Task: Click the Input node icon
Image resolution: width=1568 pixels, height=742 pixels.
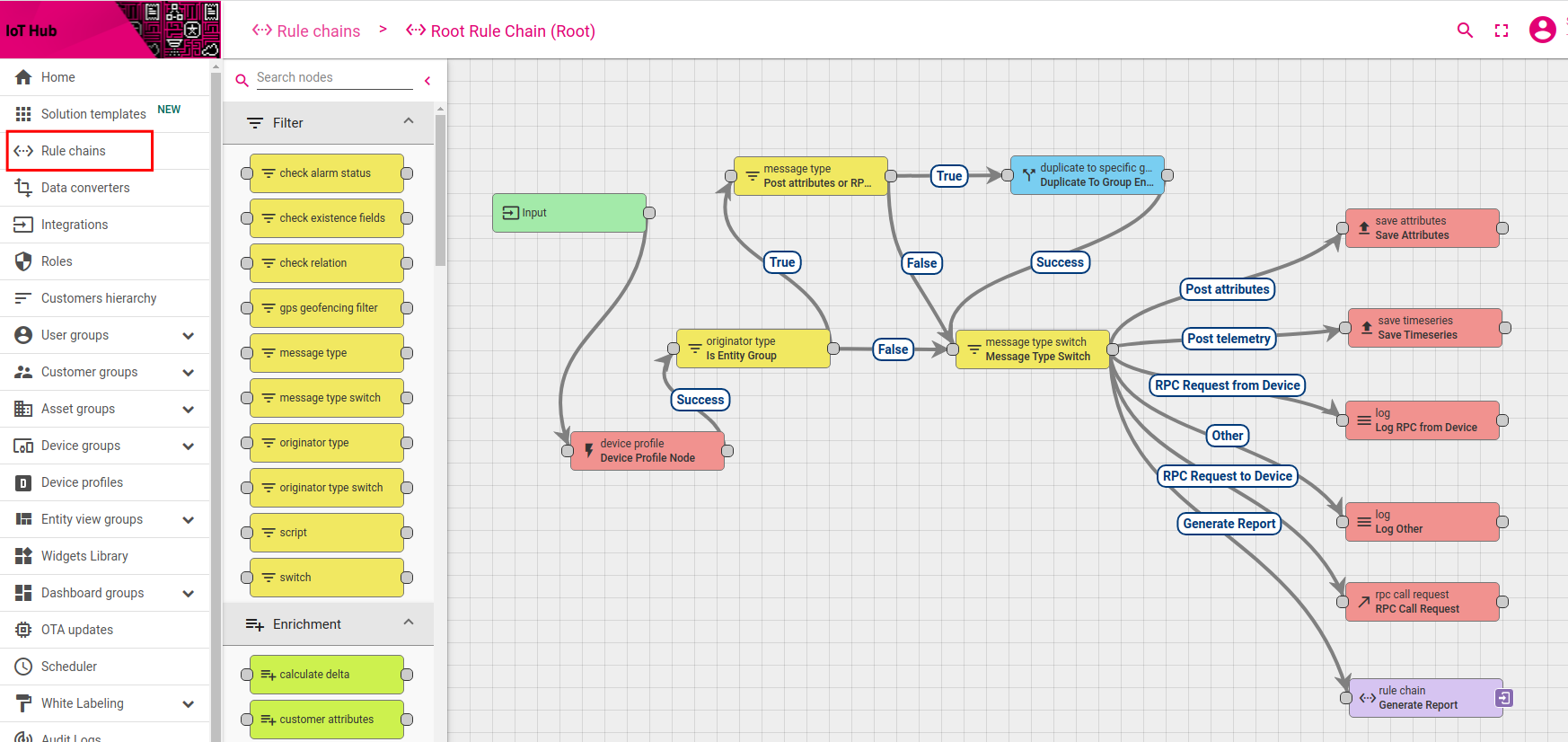Action: (510, 213)
